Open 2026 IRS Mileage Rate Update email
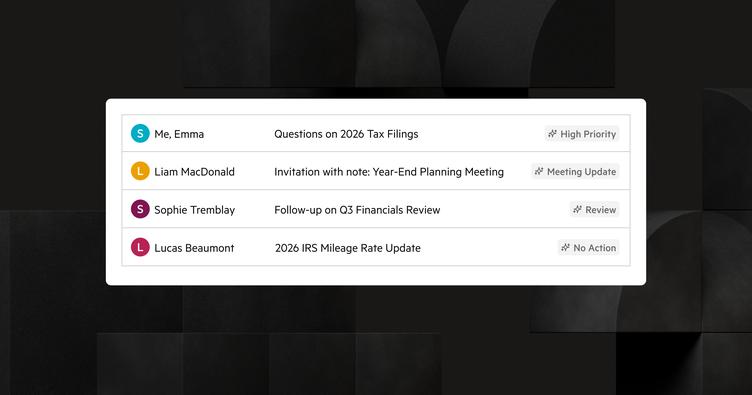Viewport: 752px width, 395px height. pos(348,248)
